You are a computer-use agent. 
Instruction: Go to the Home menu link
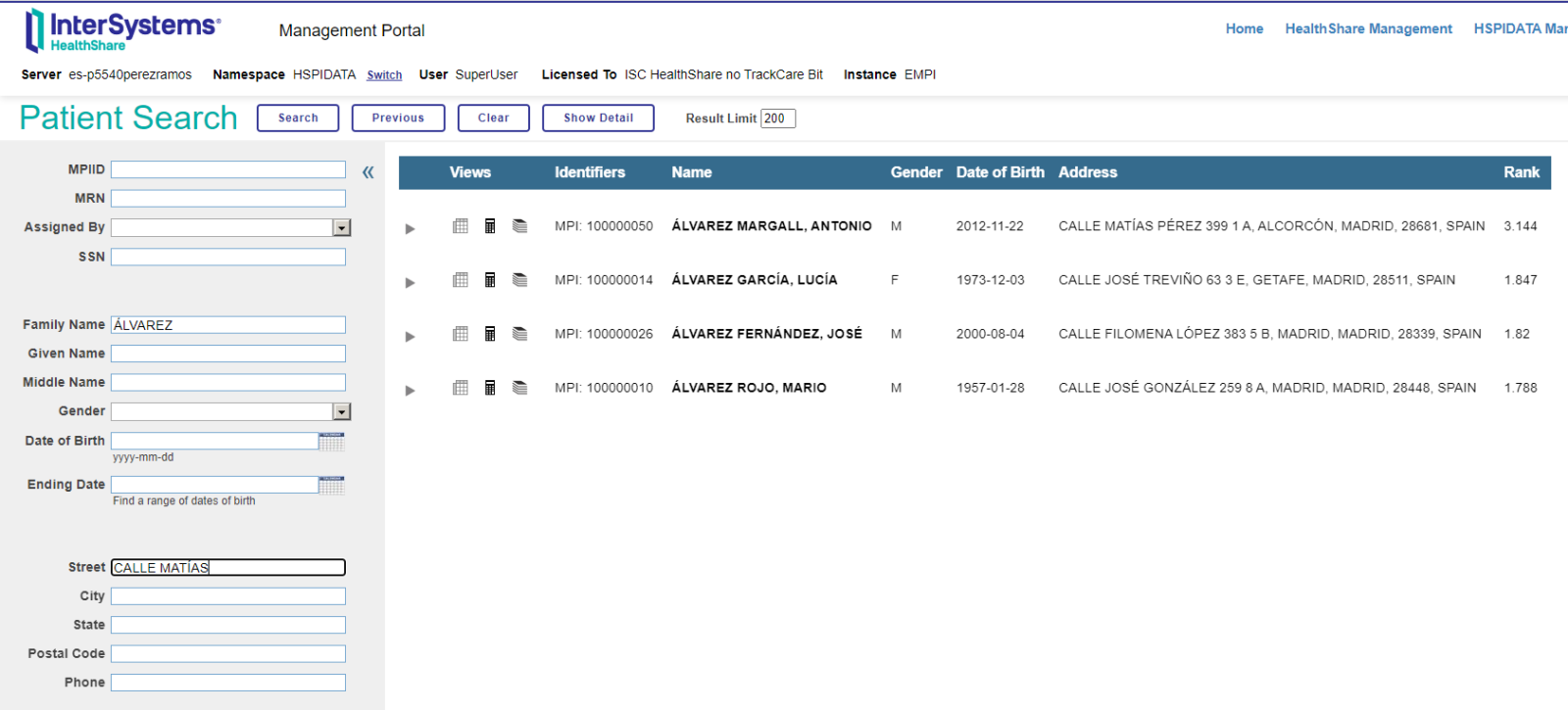(1244, 29)
